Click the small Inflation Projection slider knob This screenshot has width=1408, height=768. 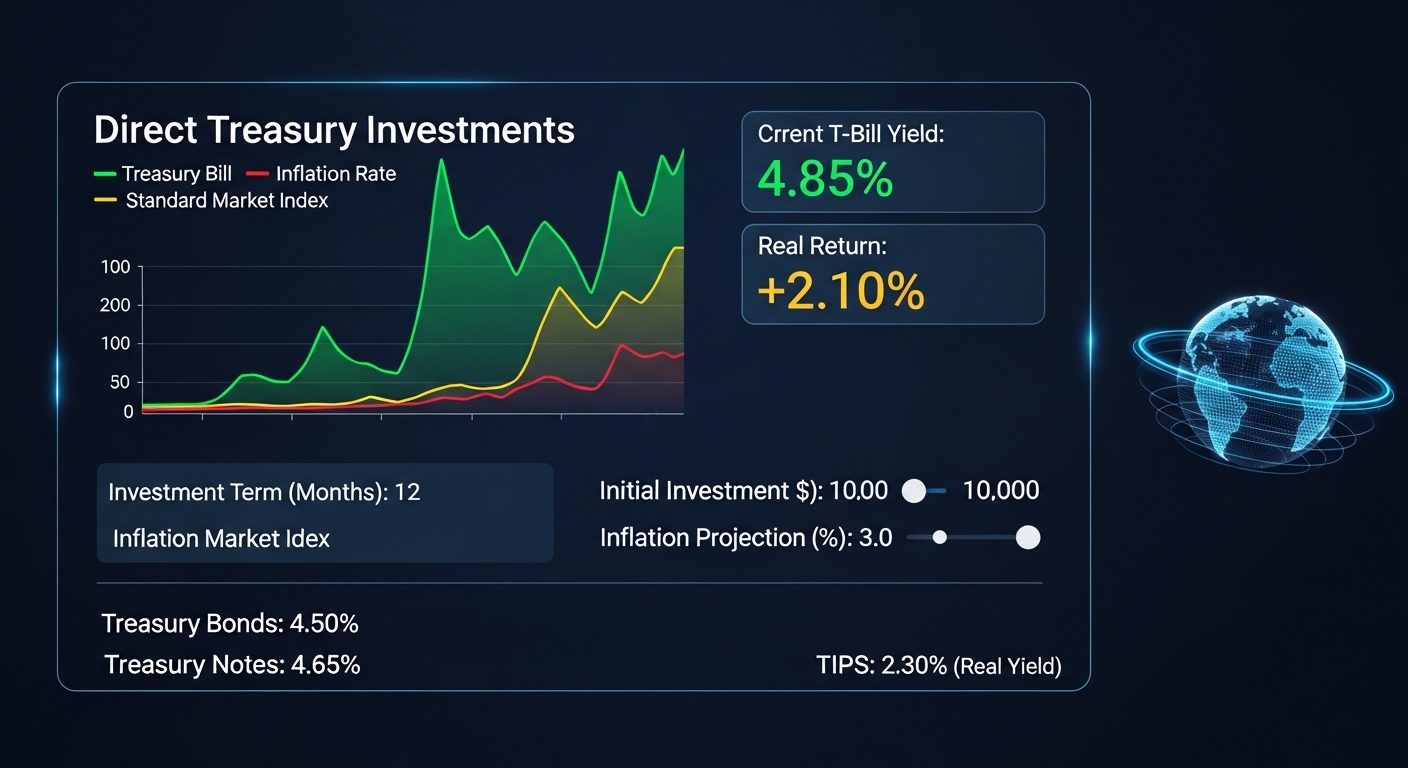pyautogui.click(x=939, y=537)
